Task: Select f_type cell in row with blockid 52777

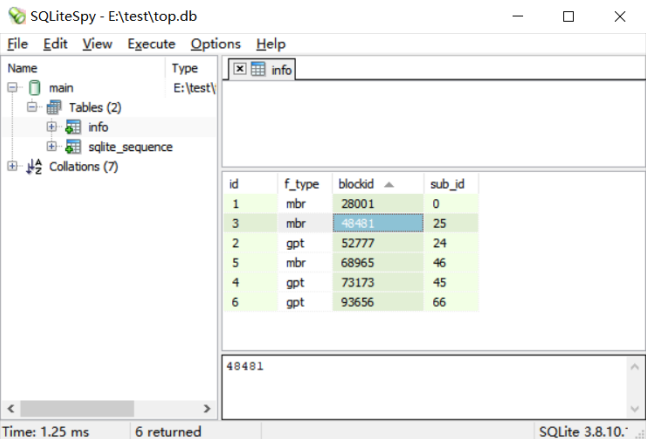Action: (x=305, y=243)
